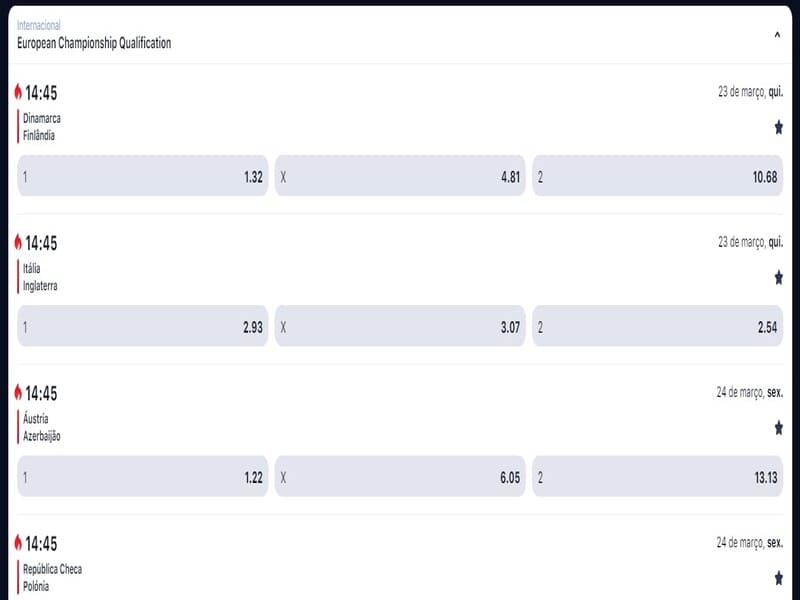Click hot flame icon for Itália match
Viewport: 800px width, 600px height.
[18, 242]
